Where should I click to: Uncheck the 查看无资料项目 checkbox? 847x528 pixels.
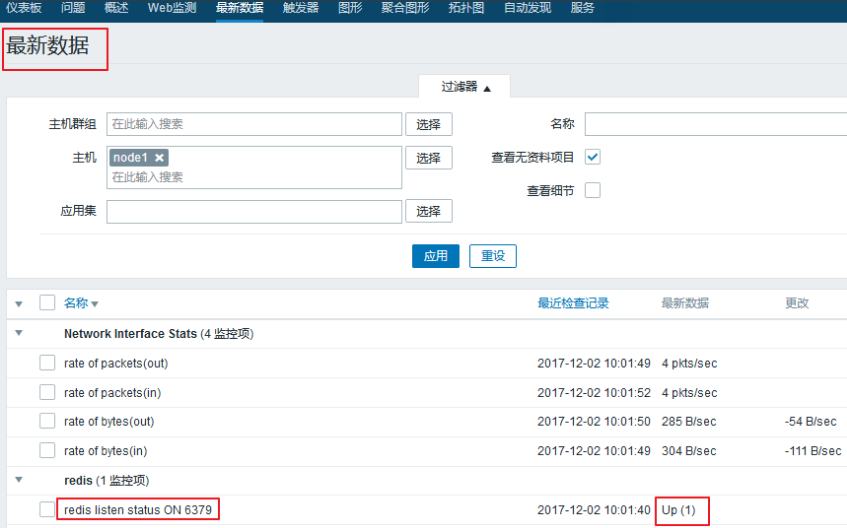pos(593,157)
